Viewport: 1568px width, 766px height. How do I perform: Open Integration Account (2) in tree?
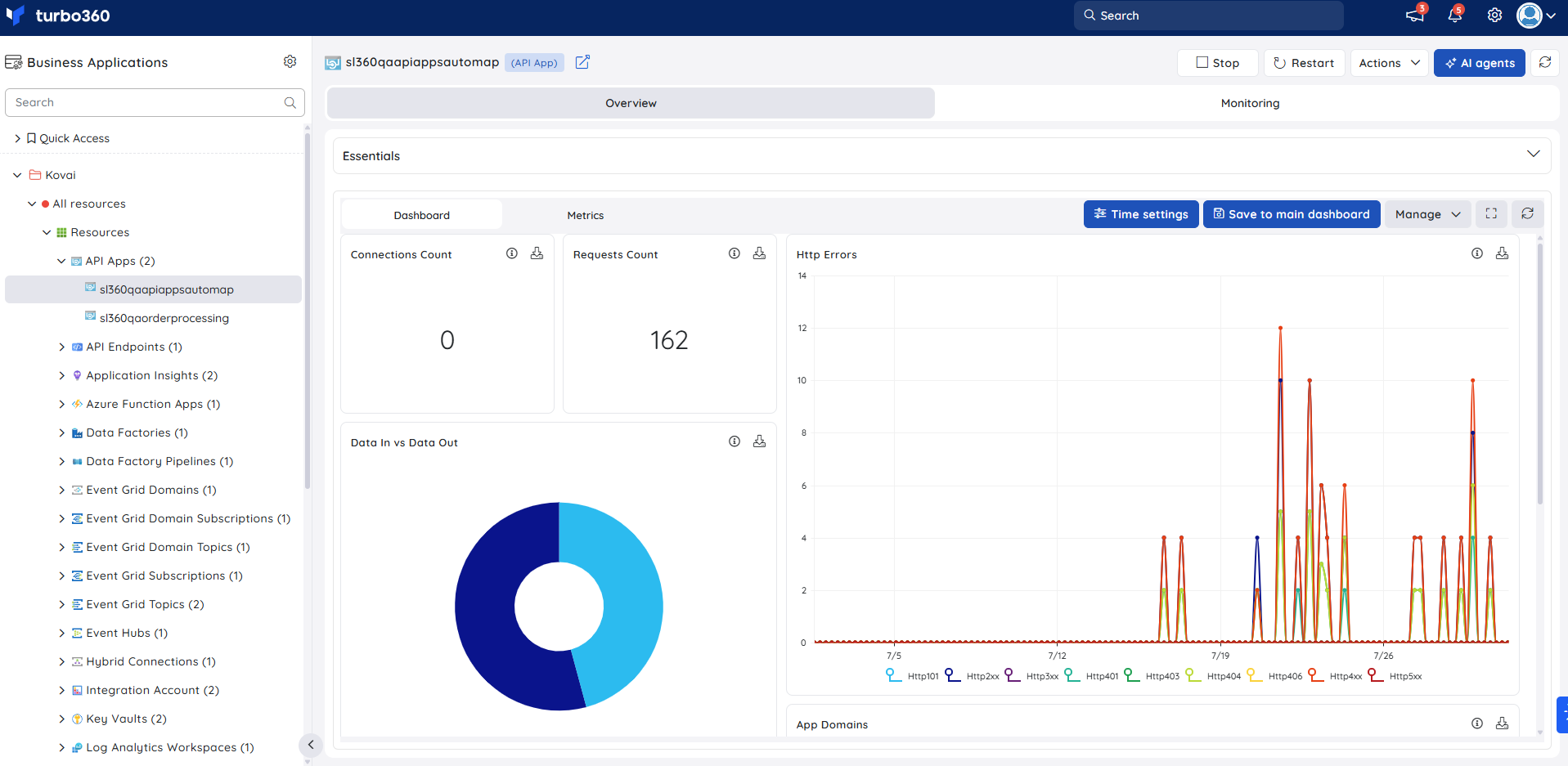pyautogui.click(x=152, y=690)
